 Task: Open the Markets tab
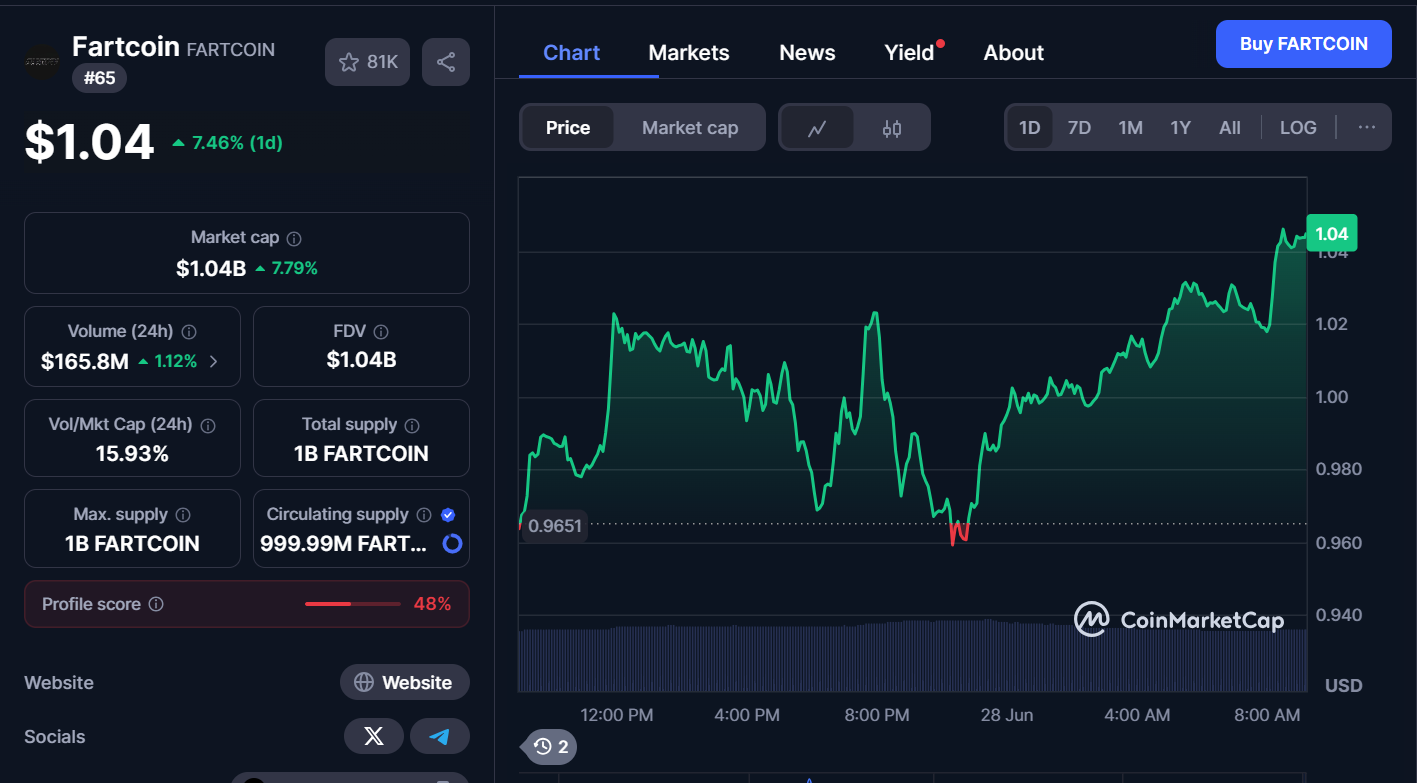point(689,53)
